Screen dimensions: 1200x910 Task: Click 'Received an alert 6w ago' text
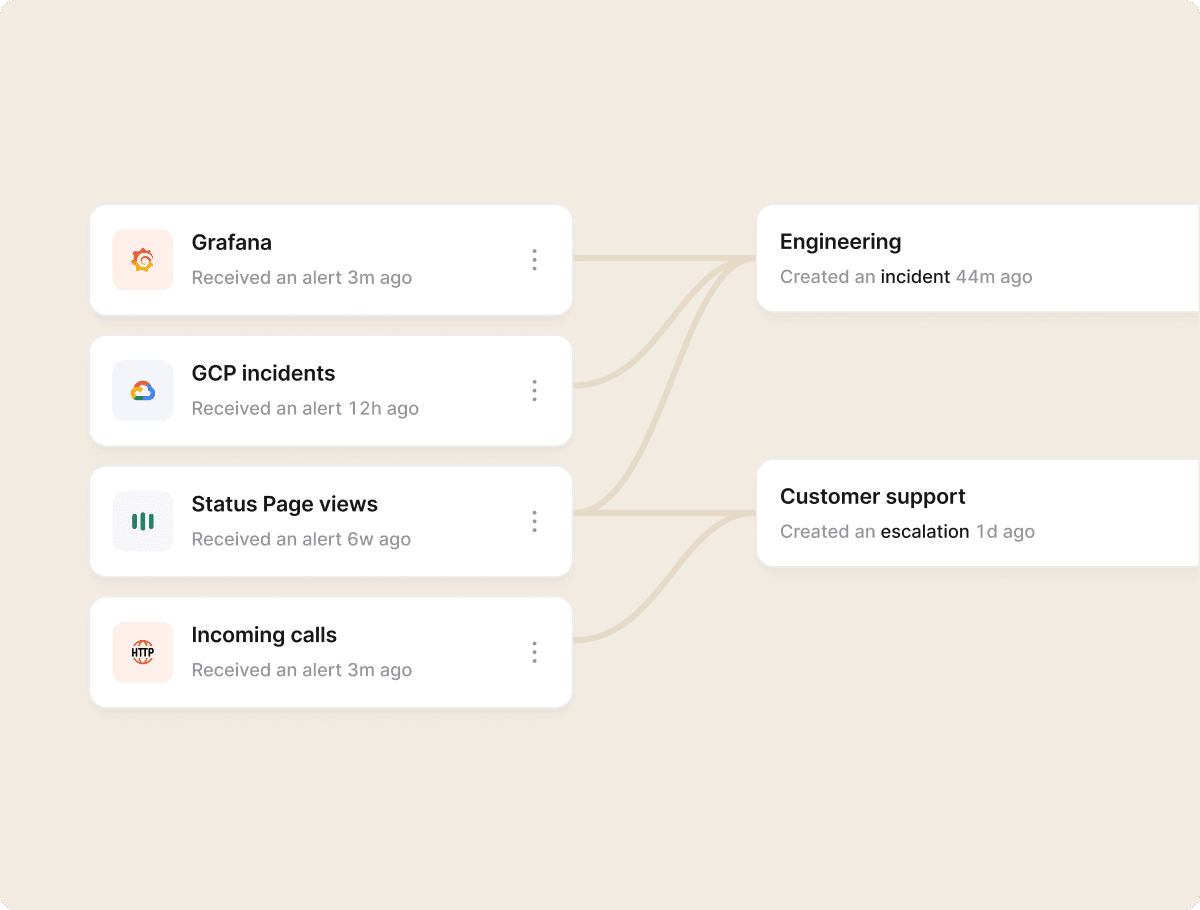[301, 539]
